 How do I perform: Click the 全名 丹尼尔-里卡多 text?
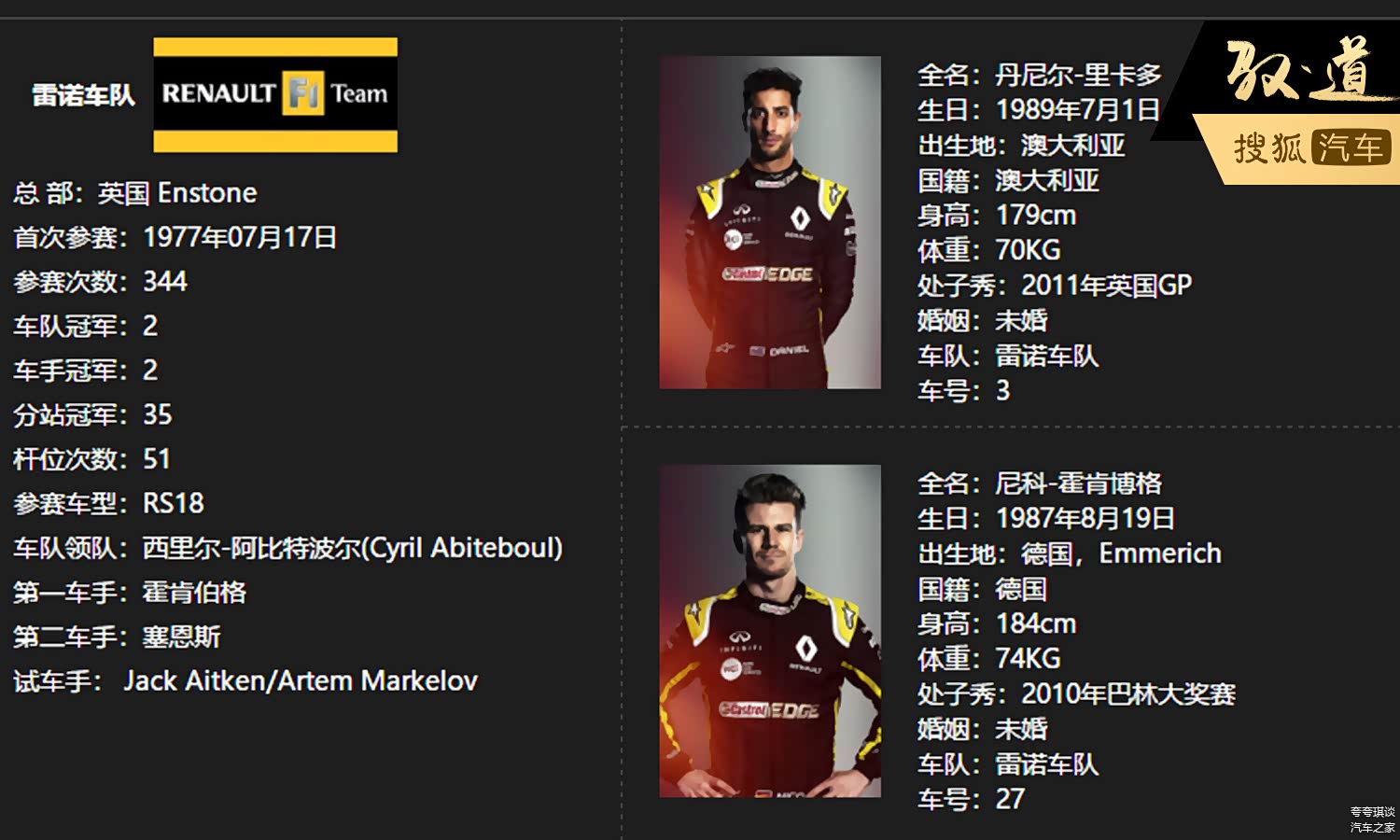(x=1040, y=75)
